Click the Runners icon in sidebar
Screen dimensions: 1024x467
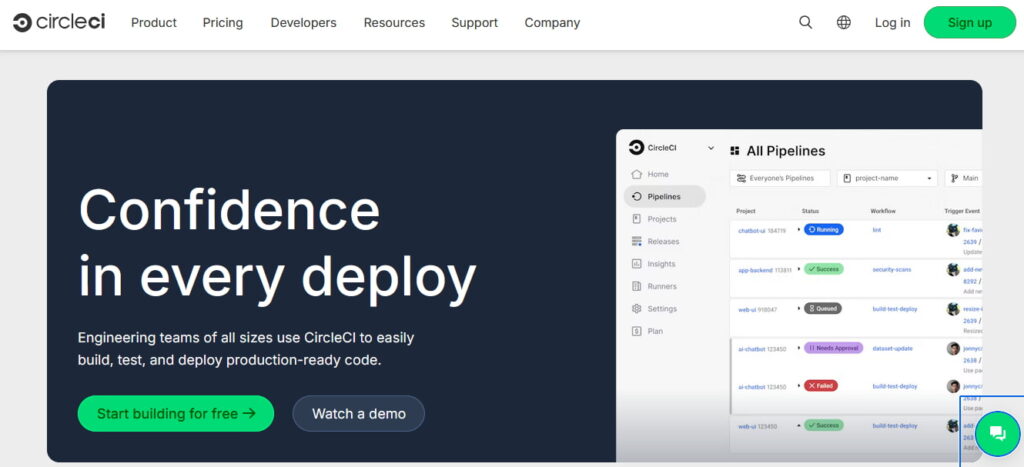(x=637, y=287)
